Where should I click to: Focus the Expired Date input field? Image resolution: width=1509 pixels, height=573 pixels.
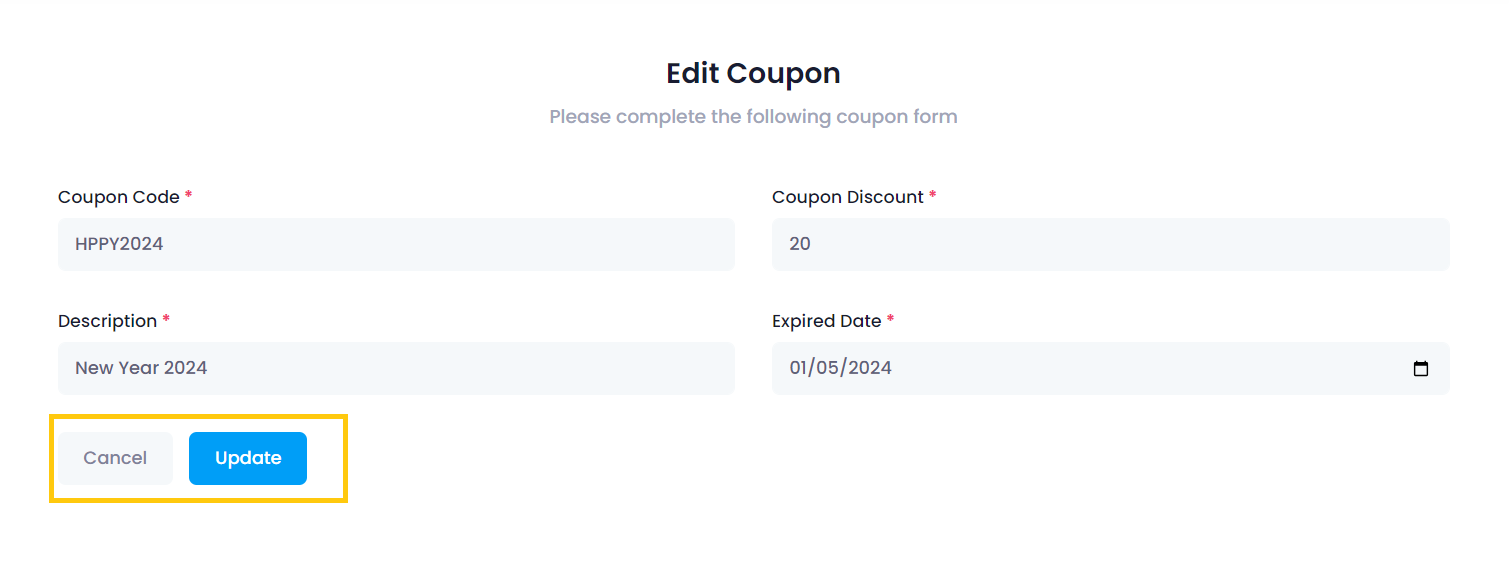point(1100,368)
